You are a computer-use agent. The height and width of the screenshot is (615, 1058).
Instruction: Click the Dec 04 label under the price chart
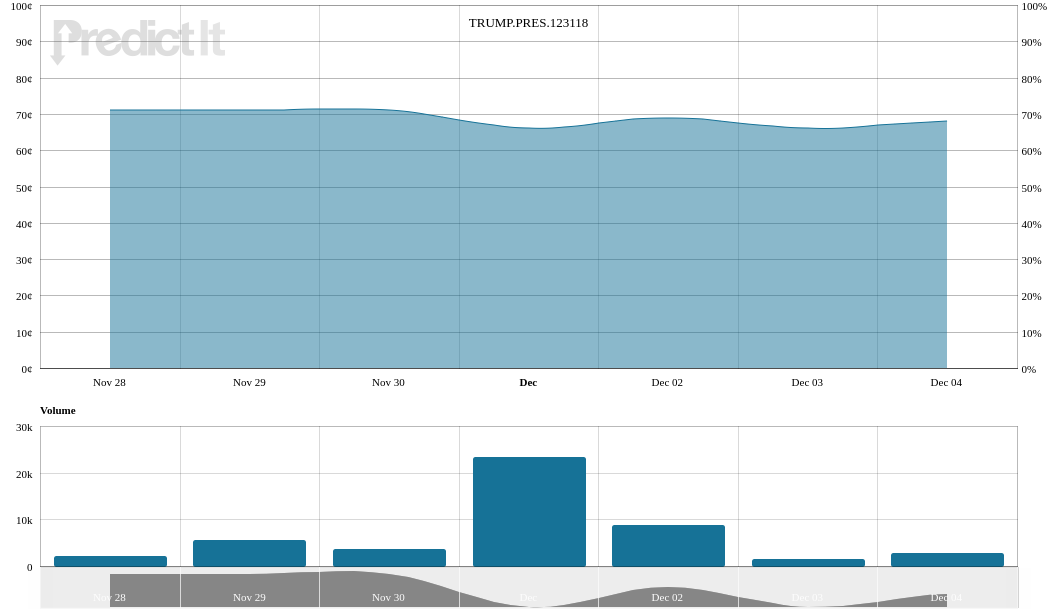pos(946,382)
